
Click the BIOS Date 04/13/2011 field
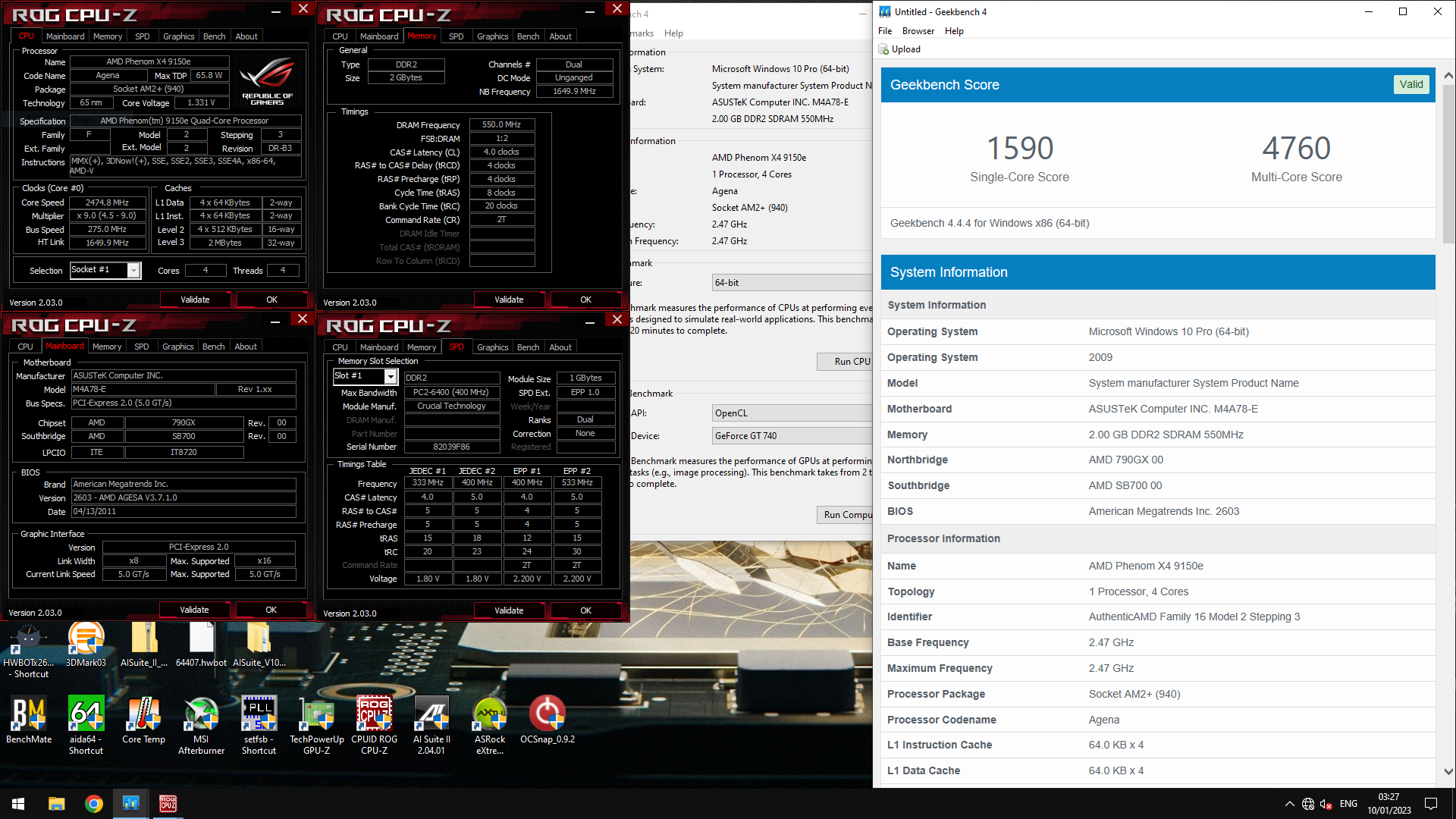184,512
